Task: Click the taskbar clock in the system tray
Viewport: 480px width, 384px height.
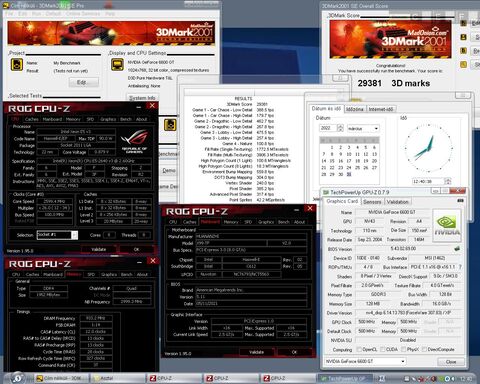Action: 465,379
